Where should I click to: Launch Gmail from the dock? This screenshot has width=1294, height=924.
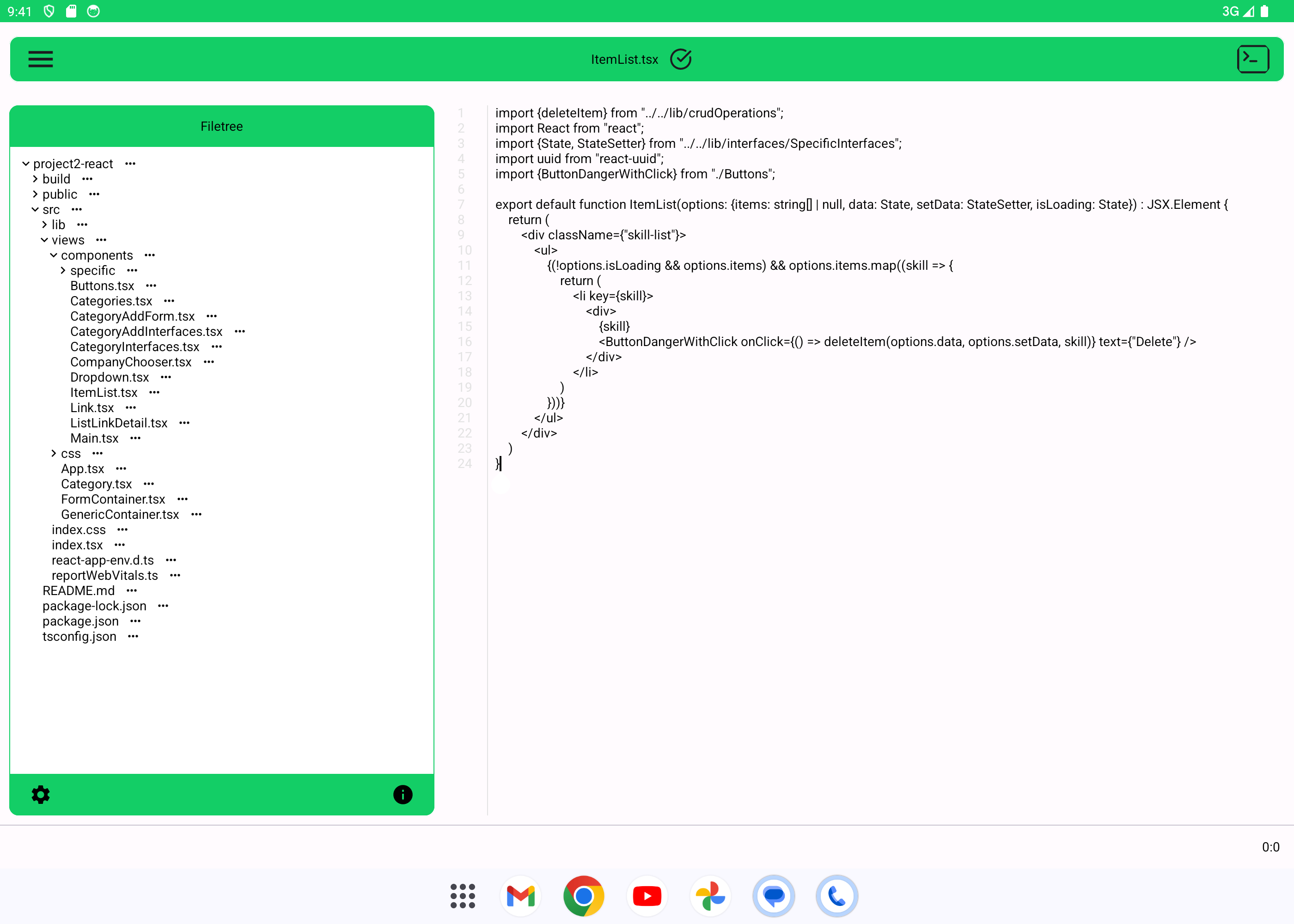pos(520,896)
